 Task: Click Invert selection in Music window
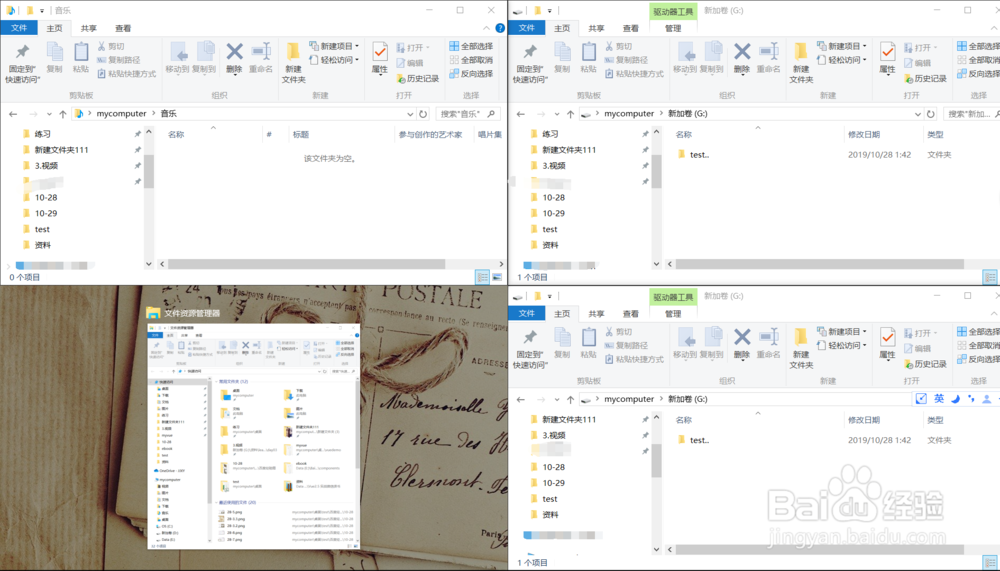pos(471,73)
